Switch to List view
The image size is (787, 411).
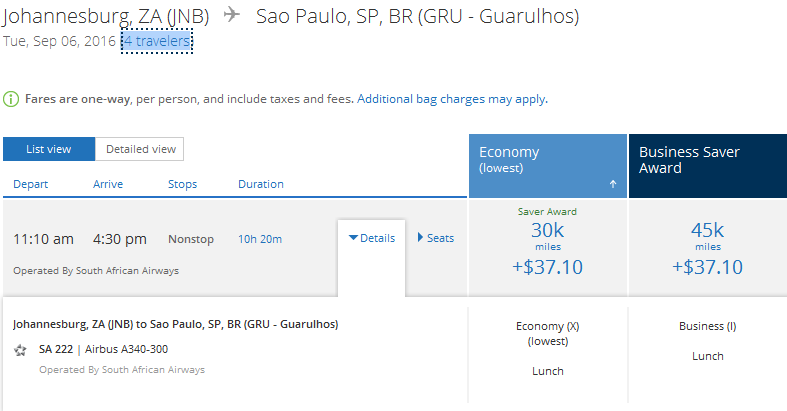coord(49,149)
